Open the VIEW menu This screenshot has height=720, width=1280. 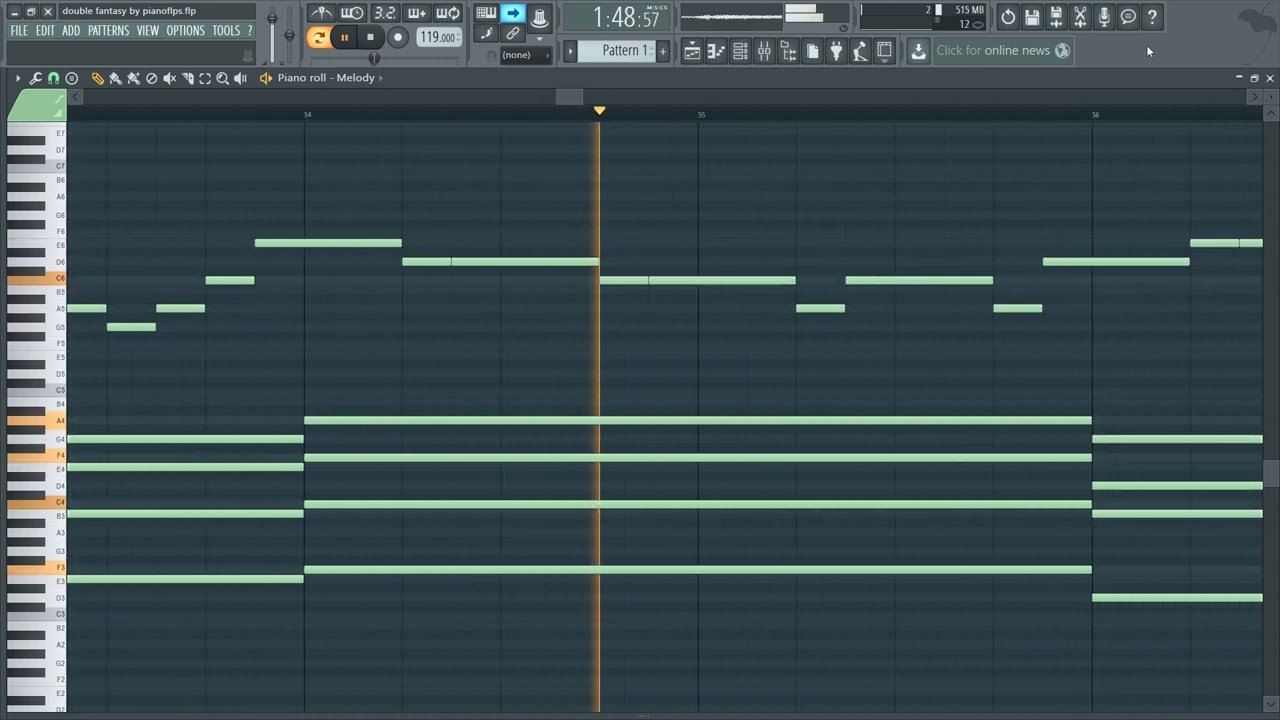tap(148, 31)
